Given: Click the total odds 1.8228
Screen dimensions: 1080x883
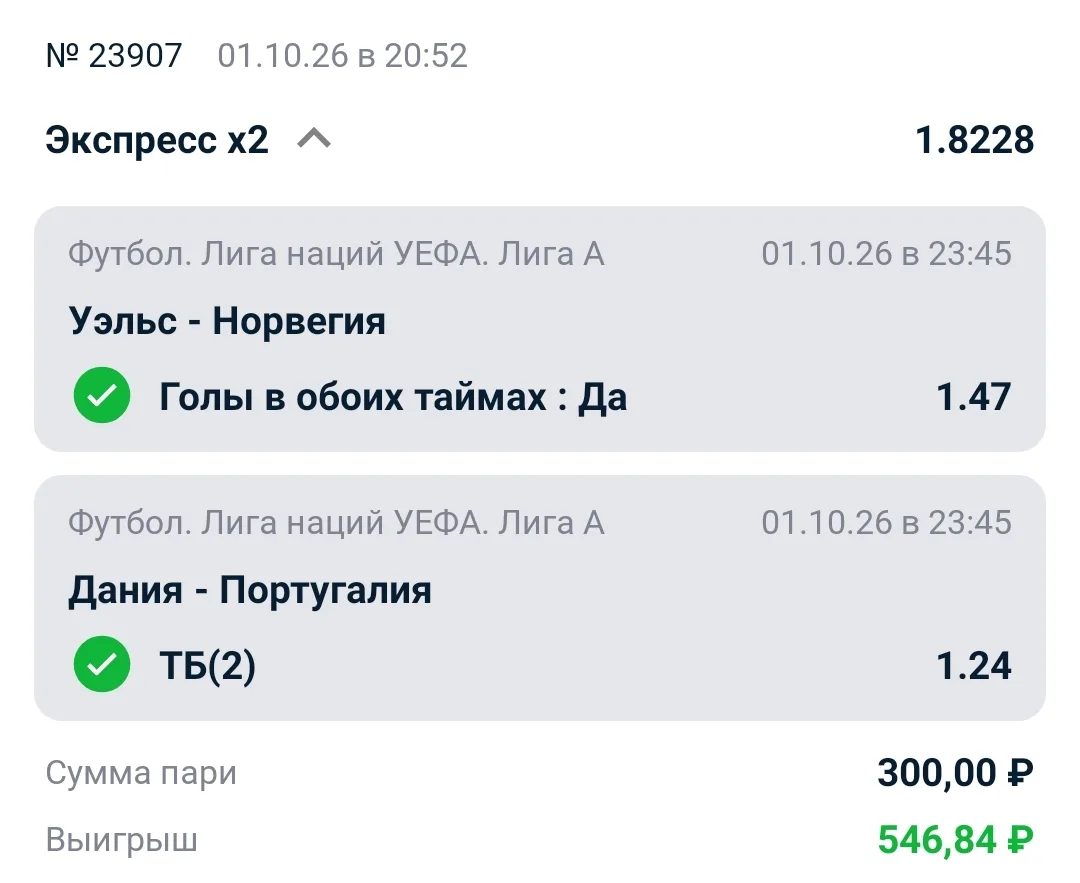Looking at the screenshot, I should pyautogui.click(x=975, y=140).
